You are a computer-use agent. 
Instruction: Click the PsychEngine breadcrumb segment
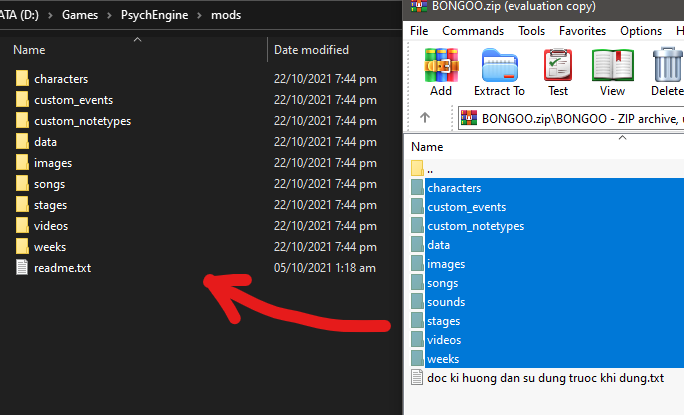(x=154, y=15)
